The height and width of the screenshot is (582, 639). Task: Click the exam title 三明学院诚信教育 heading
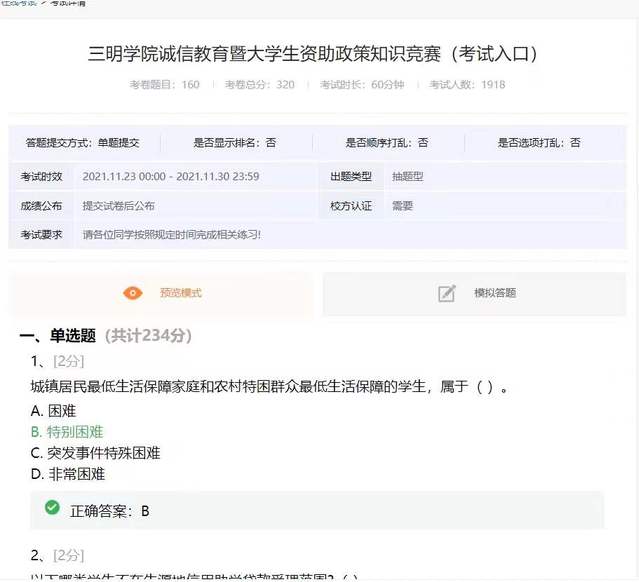319,53
